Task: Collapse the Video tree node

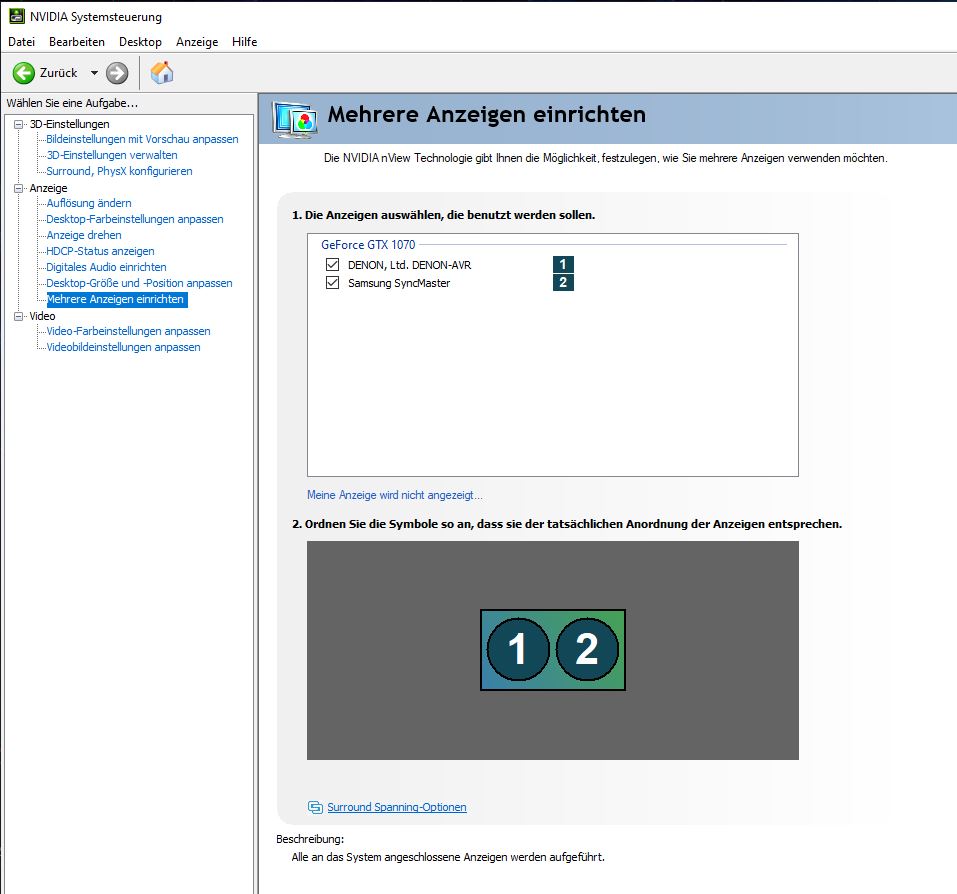Action: tap(18, 316)
